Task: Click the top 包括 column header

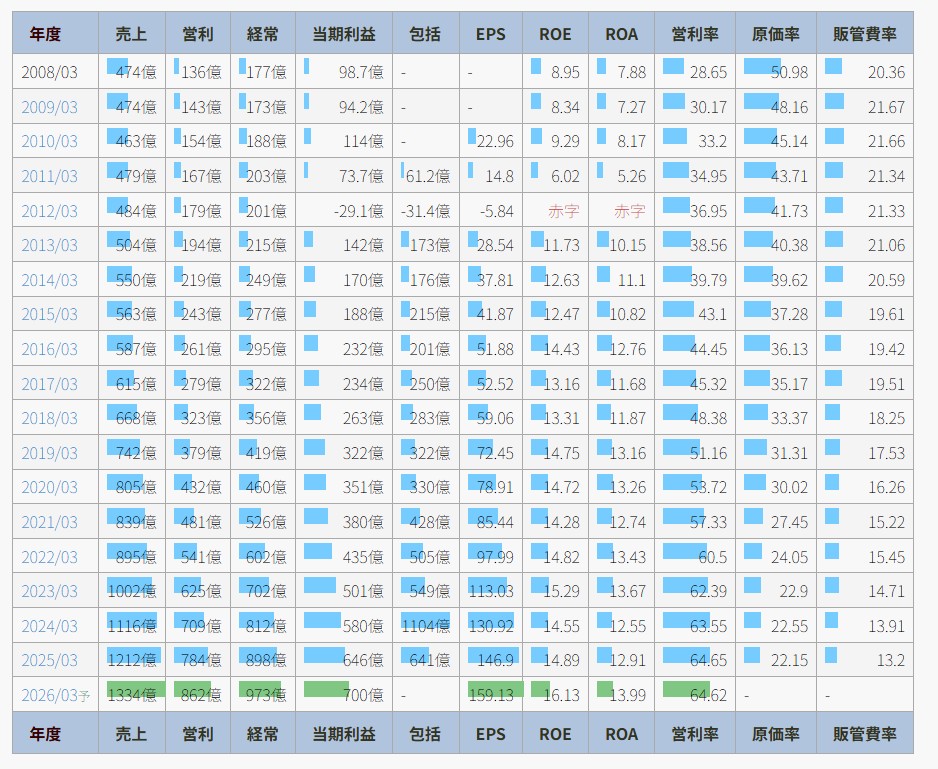Action: (426, 34)
